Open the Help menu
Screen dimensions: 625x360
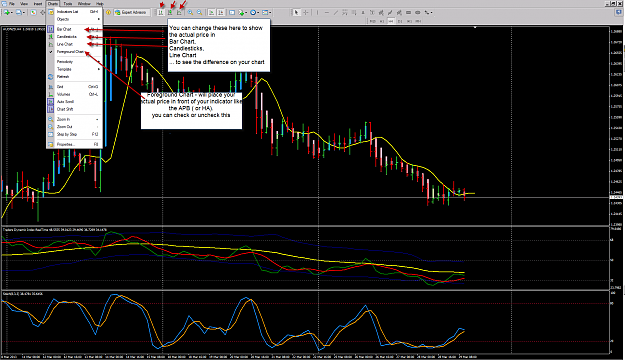[x=100, y=4]
